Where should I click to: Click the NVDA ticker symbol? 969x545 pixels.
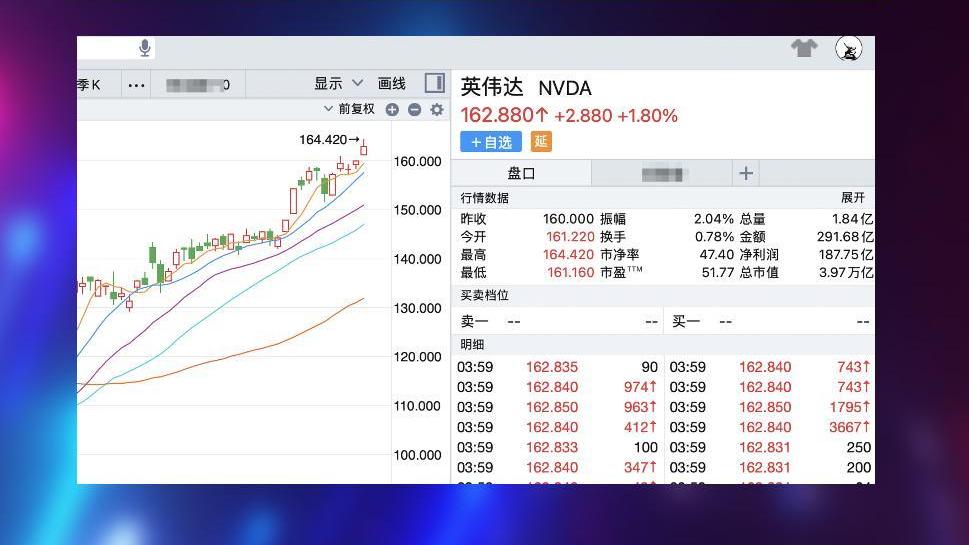click(565, 88)
